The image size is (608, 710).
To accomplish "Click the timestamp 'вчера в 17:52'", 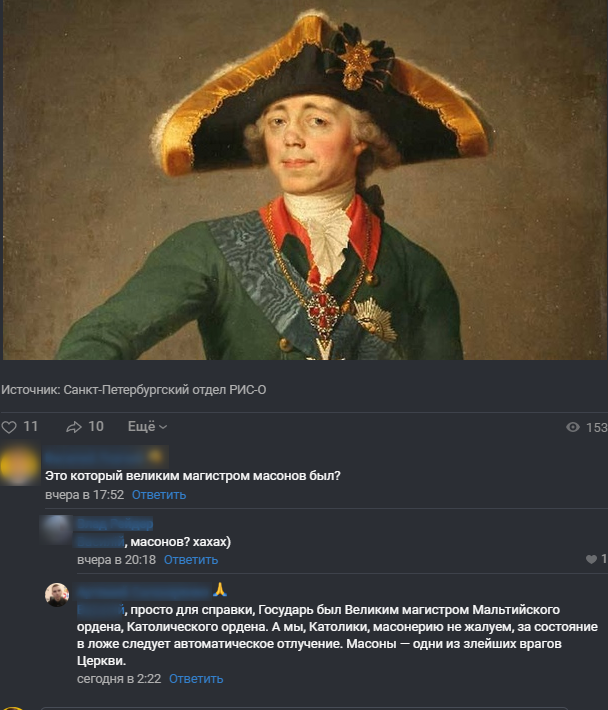I will pyautogui.click(x=84, y=495).
